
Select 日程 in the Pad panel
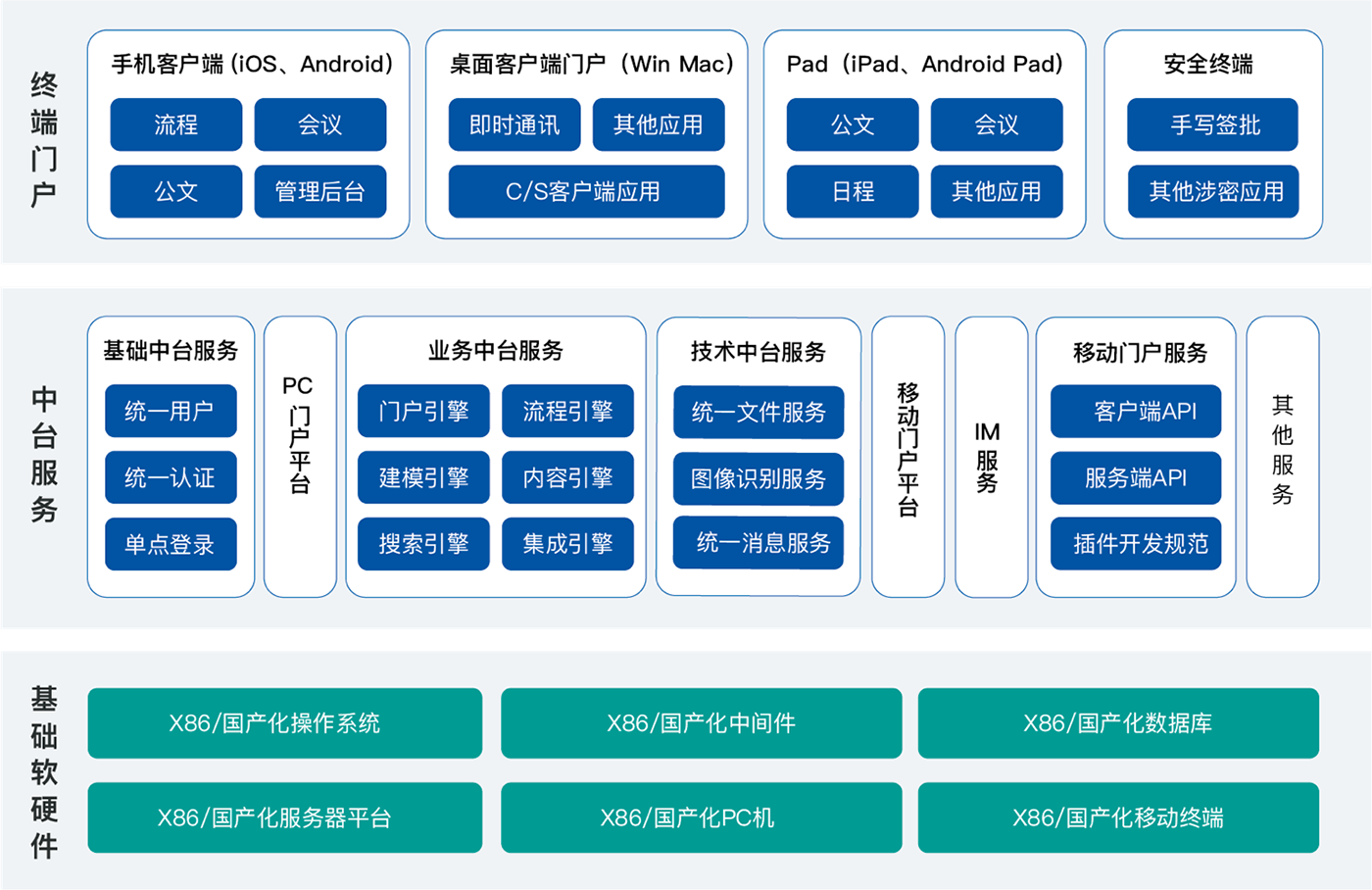coord(852,191)
